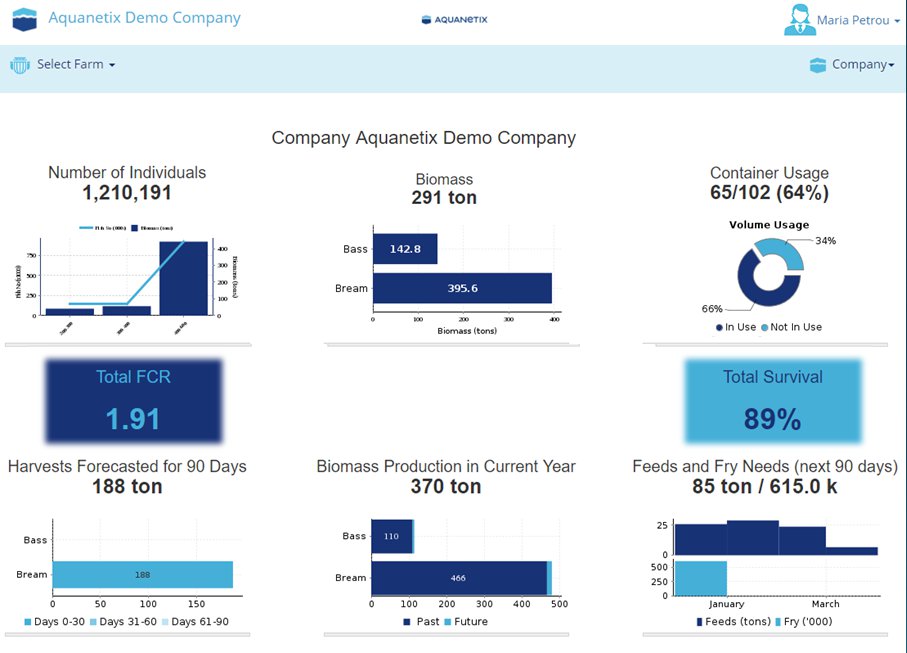Click the 89% survival value
The width and height of the screenshot is (907, 653).
773,419
